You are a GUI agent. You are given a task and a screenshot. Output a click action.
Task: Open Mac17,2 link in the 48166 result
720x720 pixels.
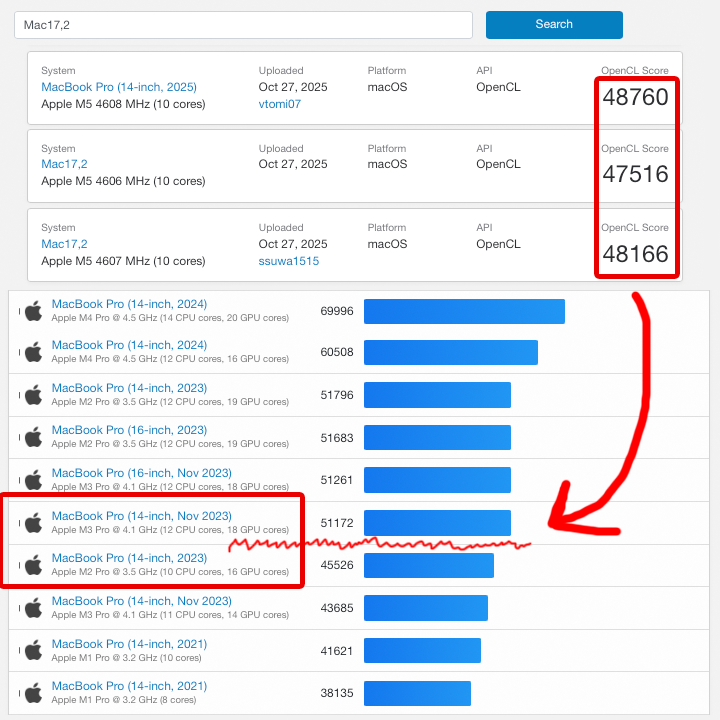pos(64,244)
